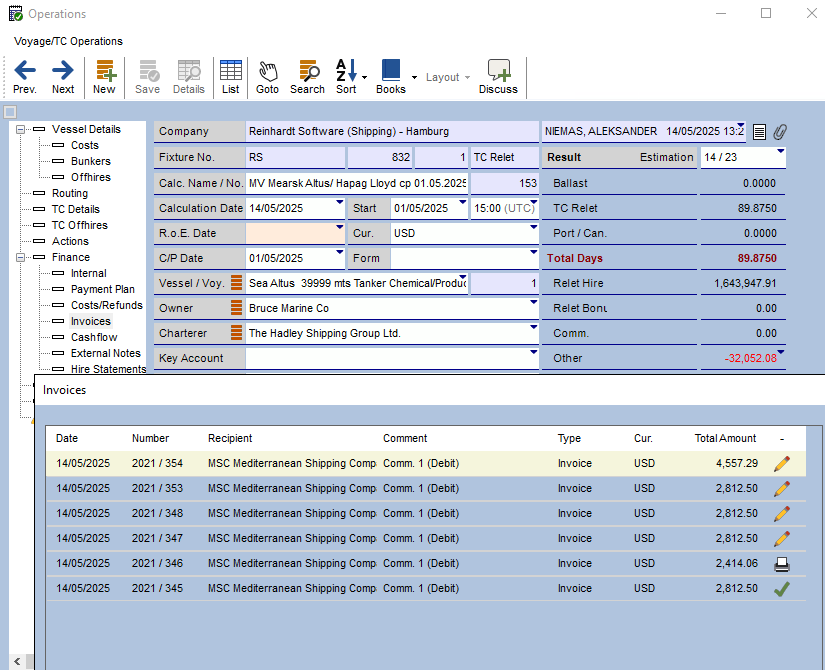Click the Relet Hire value 1,643,947.91
The width and height of the screenshot is (825, 670).
point(745,283)
